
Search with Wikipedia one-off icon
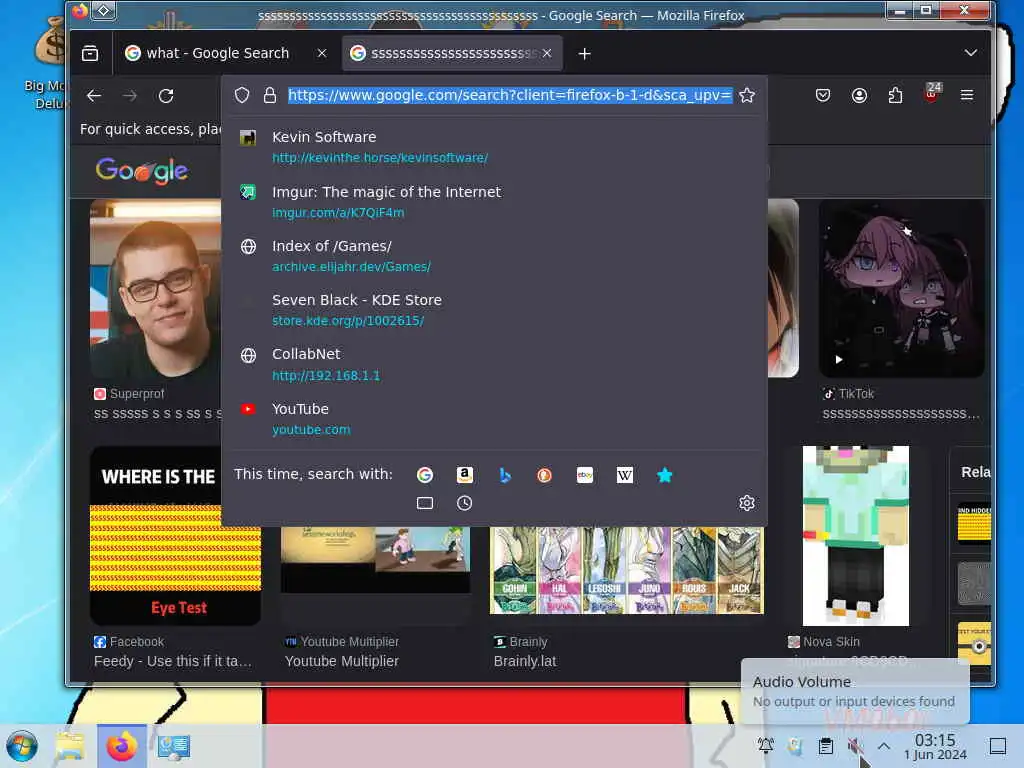625,475
